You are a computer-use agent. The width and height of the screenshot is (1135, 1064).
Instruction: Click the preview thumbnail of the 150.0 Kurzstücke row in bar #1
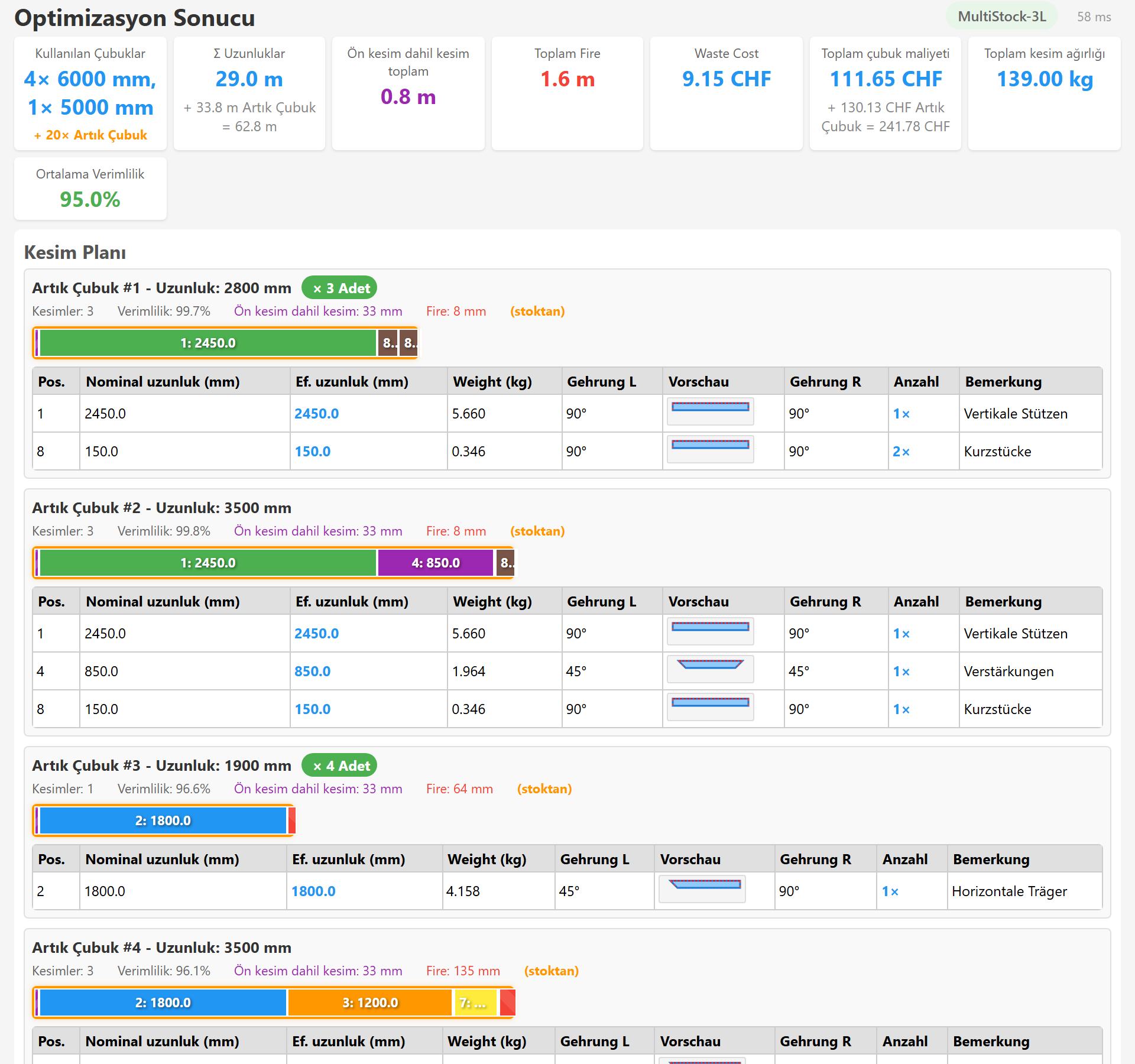[710, 449]
